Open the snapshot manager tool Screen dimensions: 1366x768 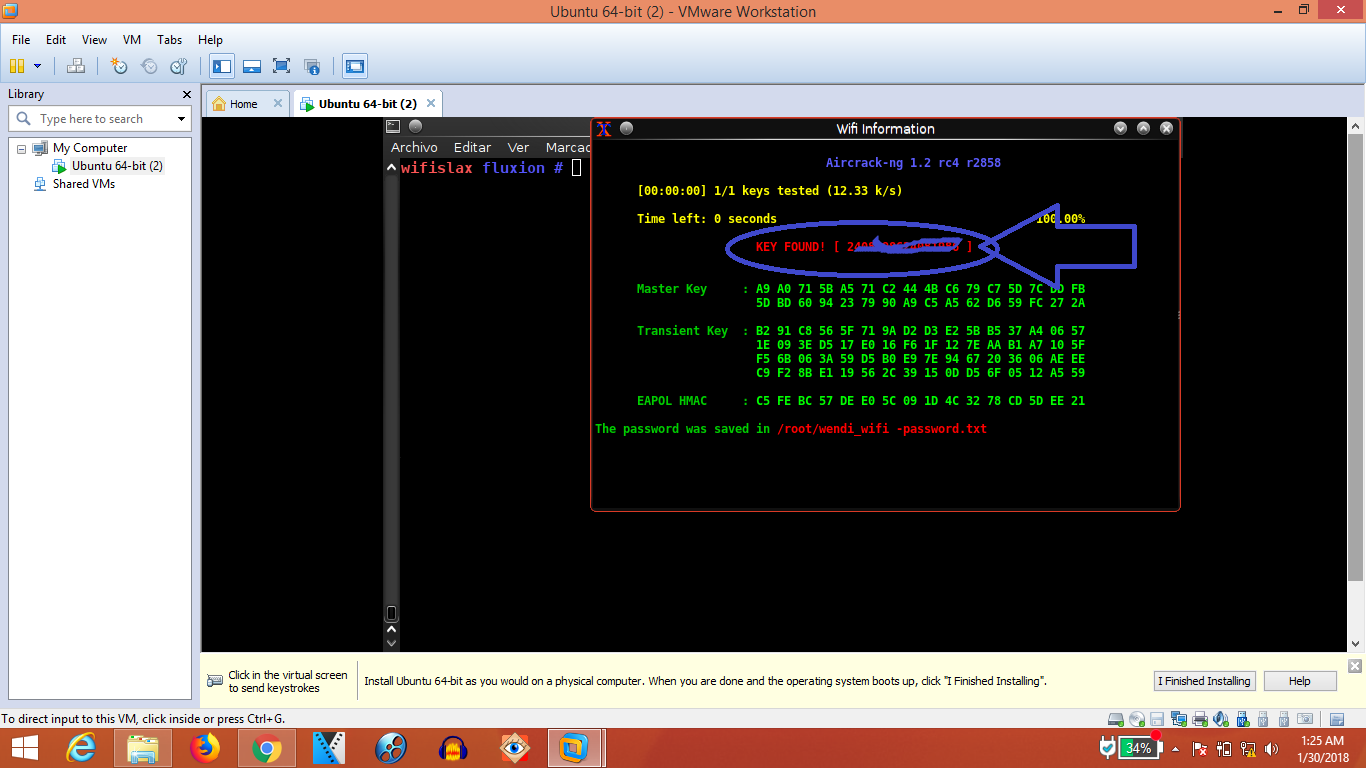click(x=179, y=66)
